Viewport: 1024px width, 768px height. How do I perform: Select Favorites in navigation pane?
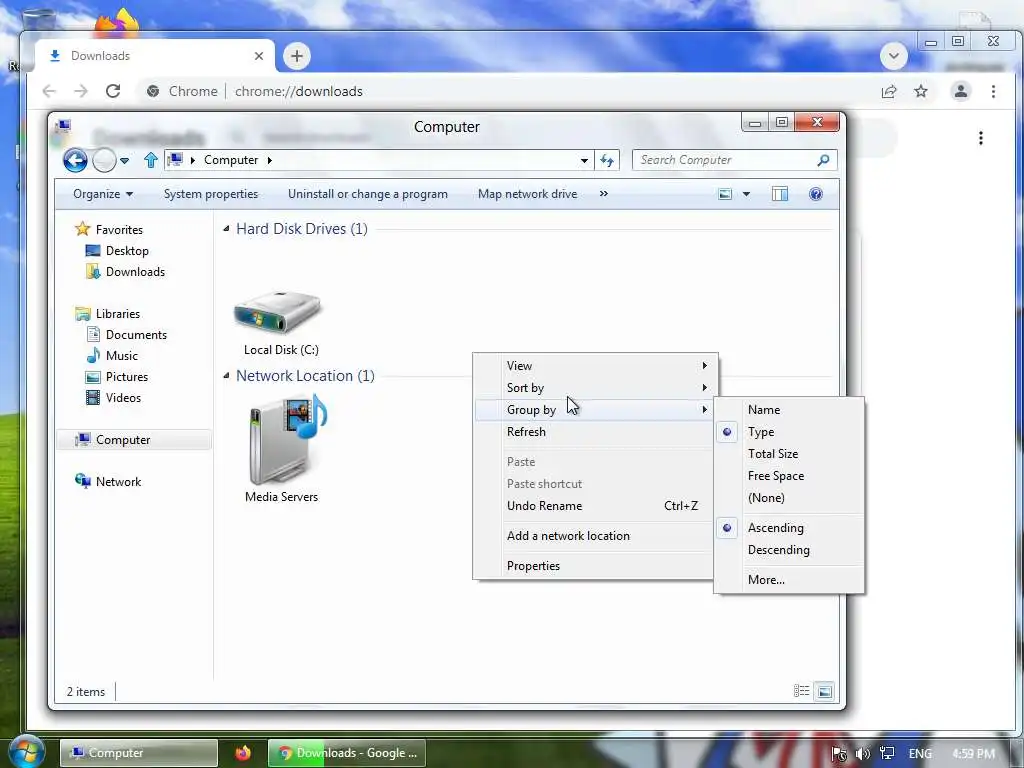coord(119,229)
